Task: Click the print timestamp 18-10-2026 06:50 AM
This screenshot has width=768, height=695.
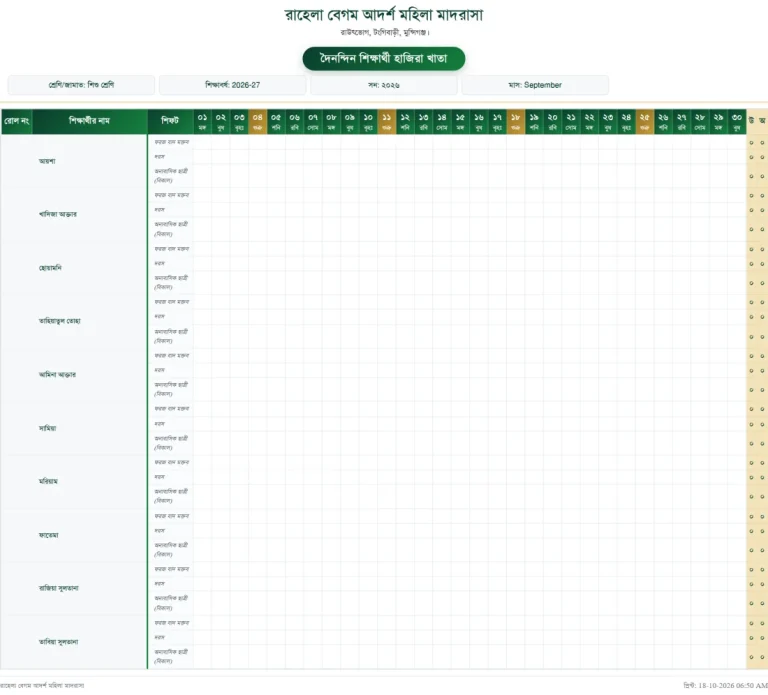Action: coord(726,685)
